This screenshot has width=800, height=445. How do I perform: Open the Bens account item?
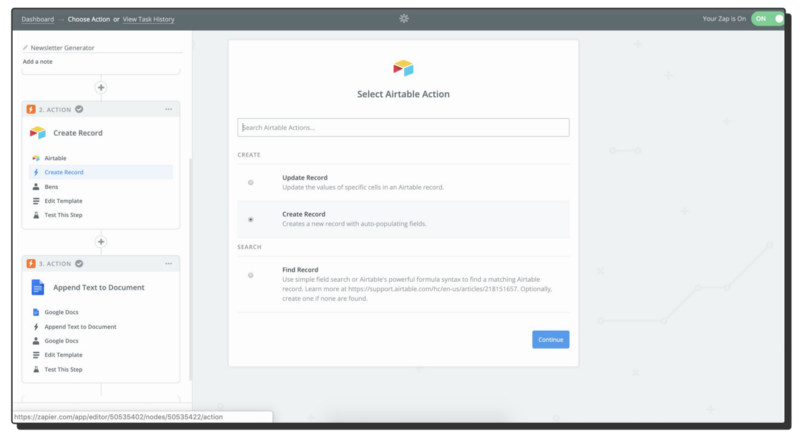[x=51, y=187]
